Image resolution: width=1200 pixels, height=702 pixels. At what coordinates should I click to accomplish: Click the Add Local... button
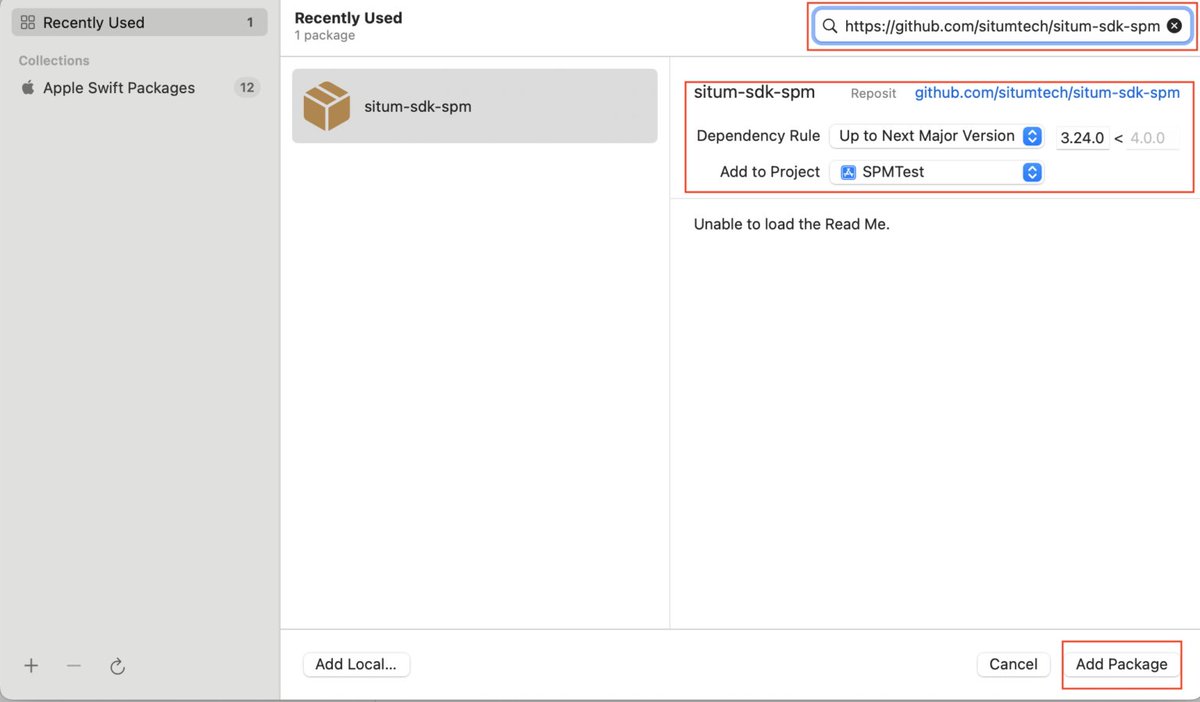click(x=356, y=664)
